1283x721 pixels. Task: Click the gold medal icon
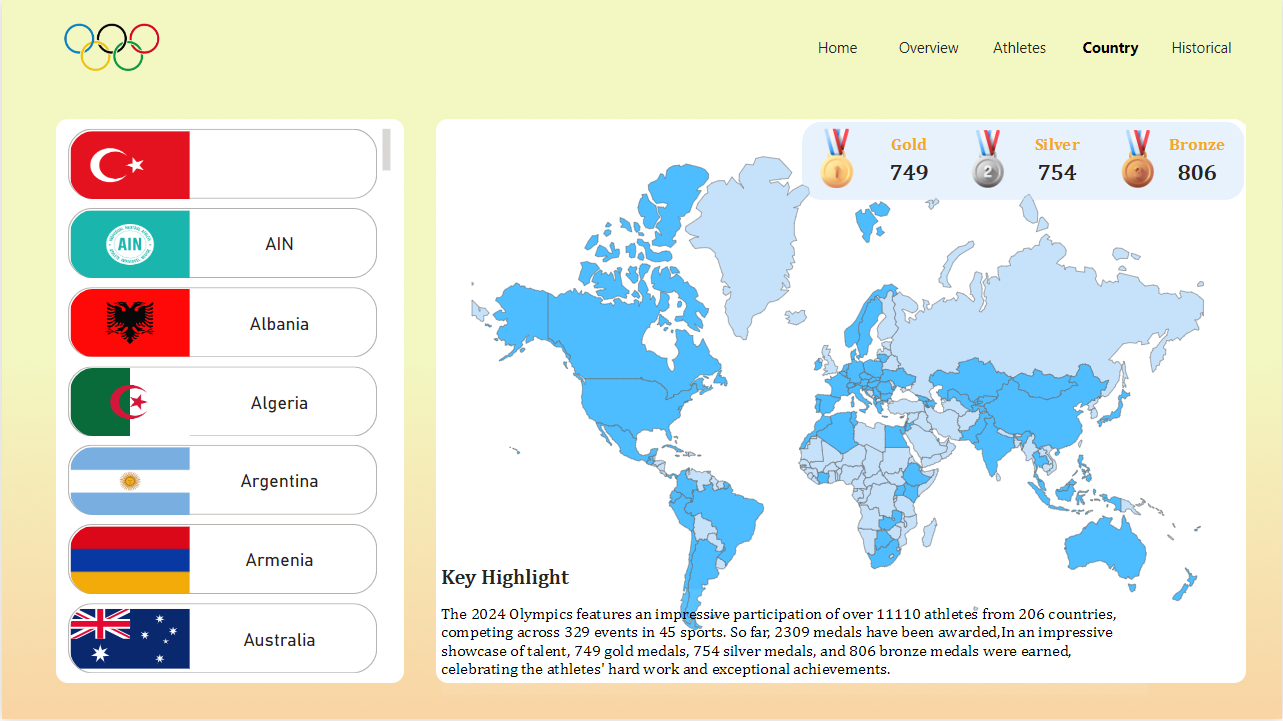point(837,159)
